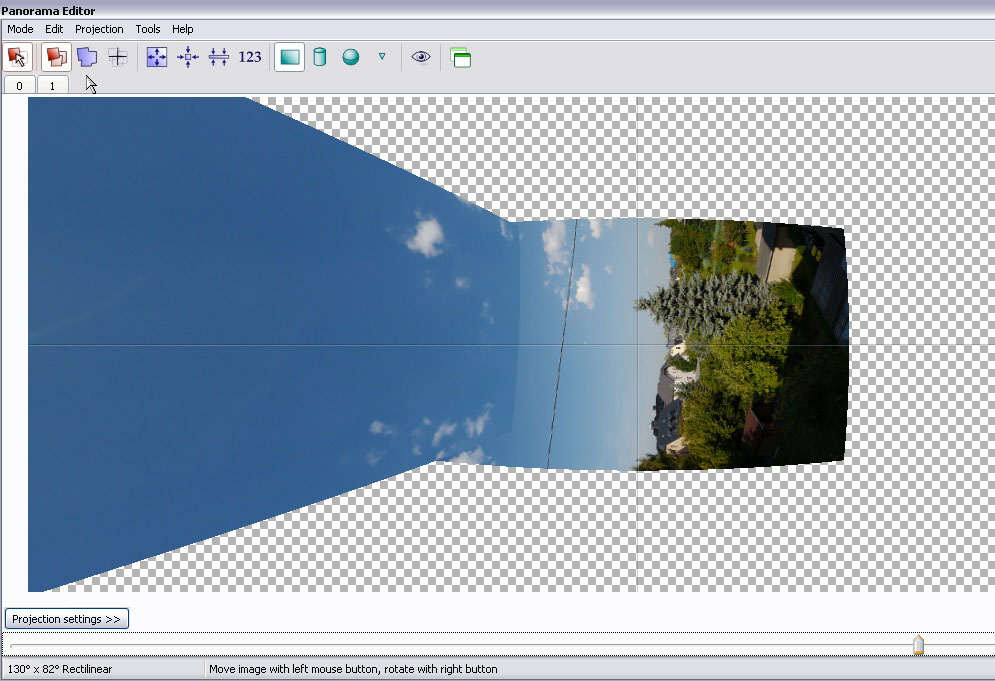Expand the Projection settings panel

(x=67, y=619)
